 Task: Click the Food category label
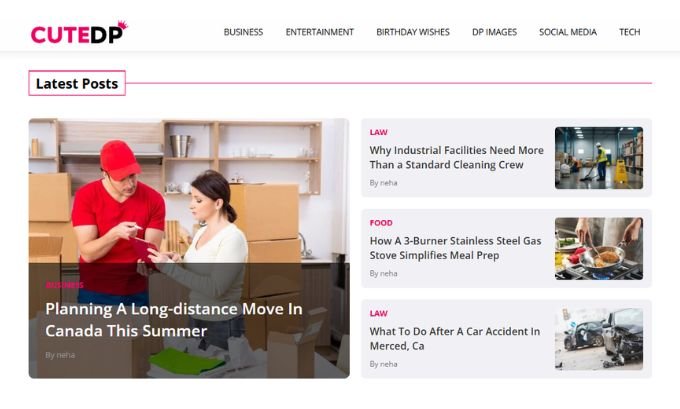click(381, 223)
